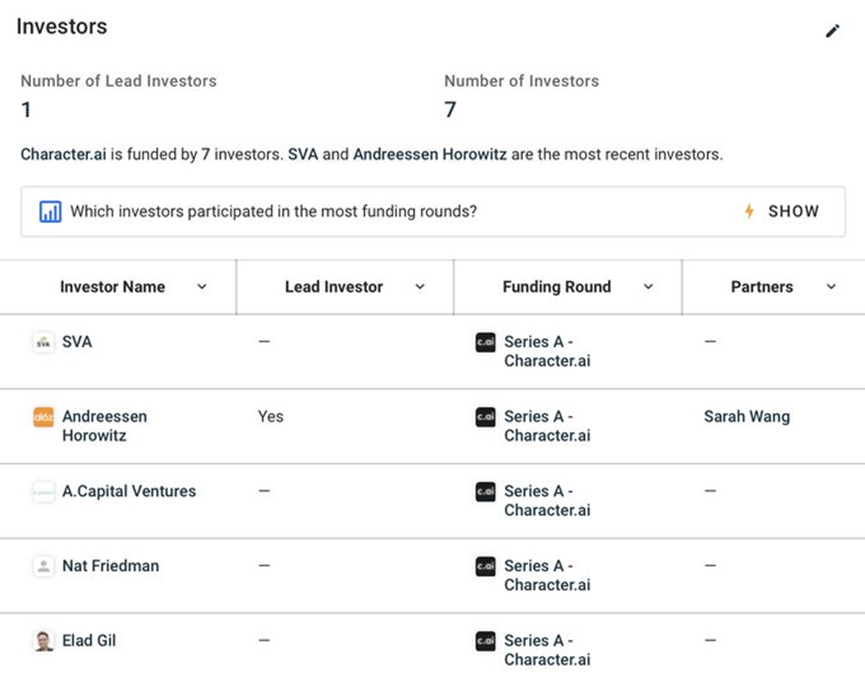This screenshot has width=865, height=687.
Task: Click the pencil edit icon for Investors
Action: tap(832, 31)
